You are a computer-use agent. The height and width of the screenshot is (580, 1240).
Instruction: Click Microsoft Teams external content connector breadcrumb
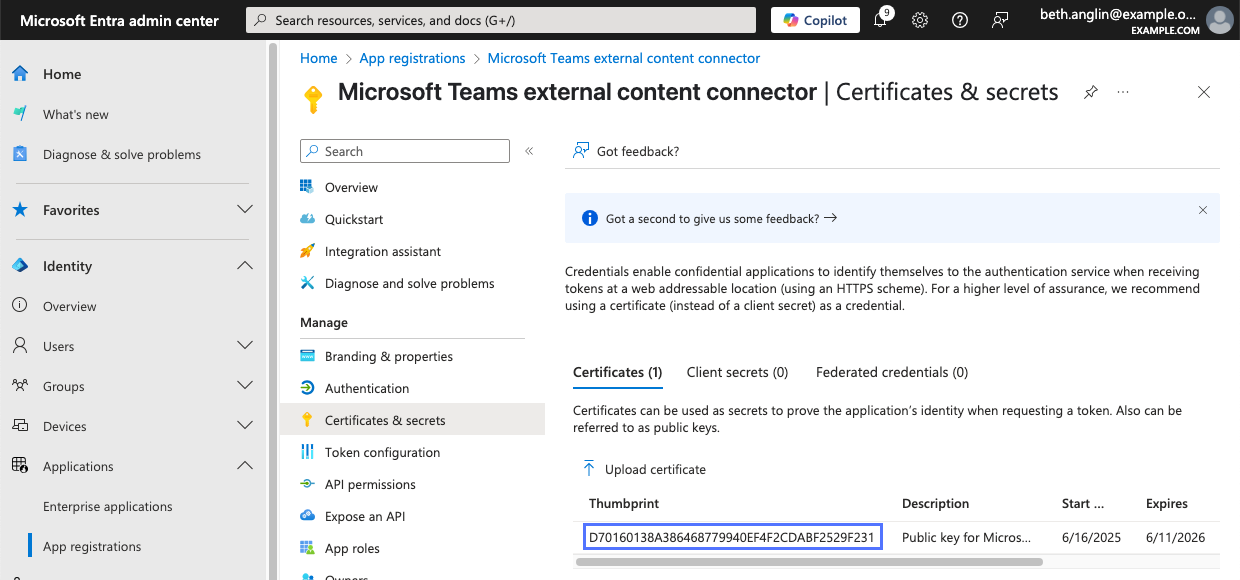[x=624, y=58]
